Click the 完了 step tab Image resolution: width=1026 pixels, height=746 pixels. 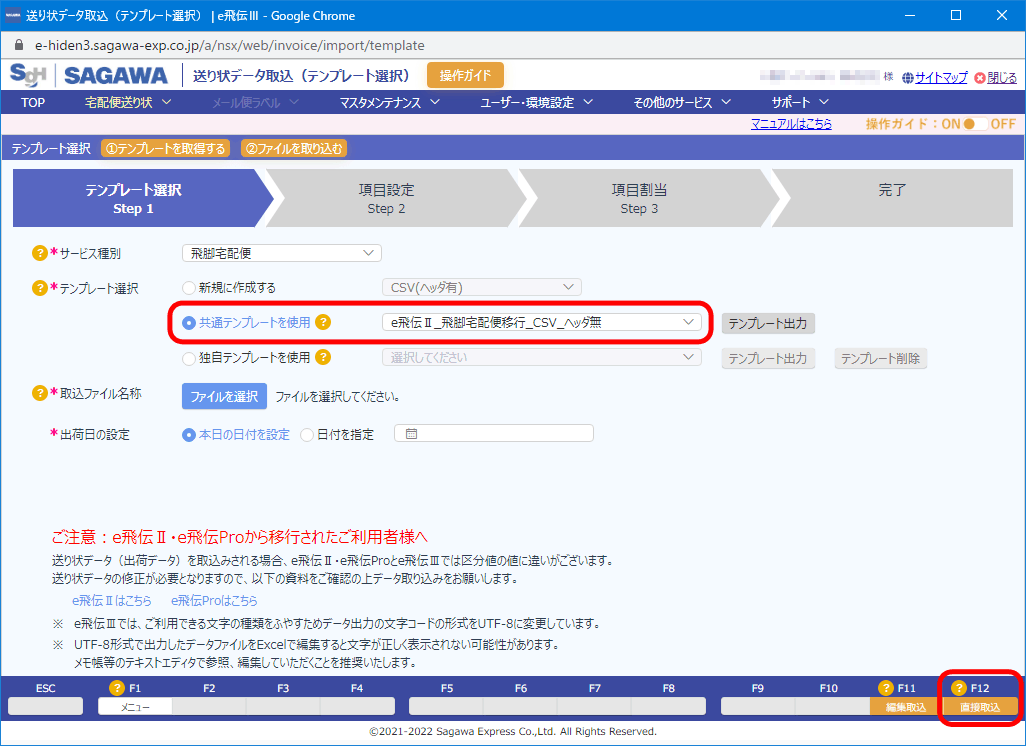[x=892, y=198]
